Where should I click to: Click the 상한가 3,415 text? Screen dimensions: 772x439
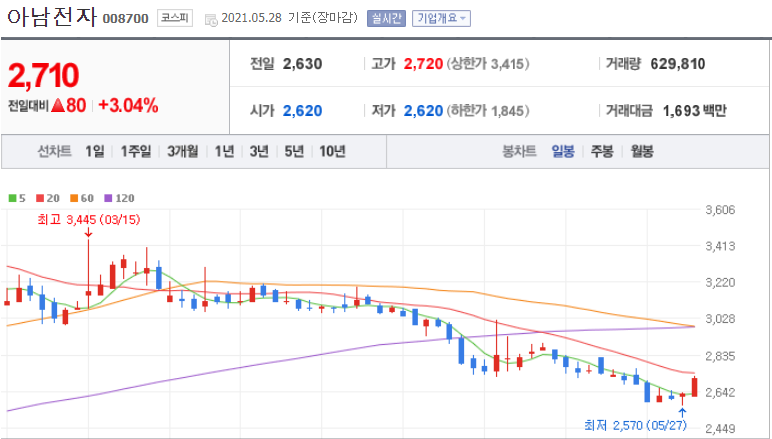(488, 64)
